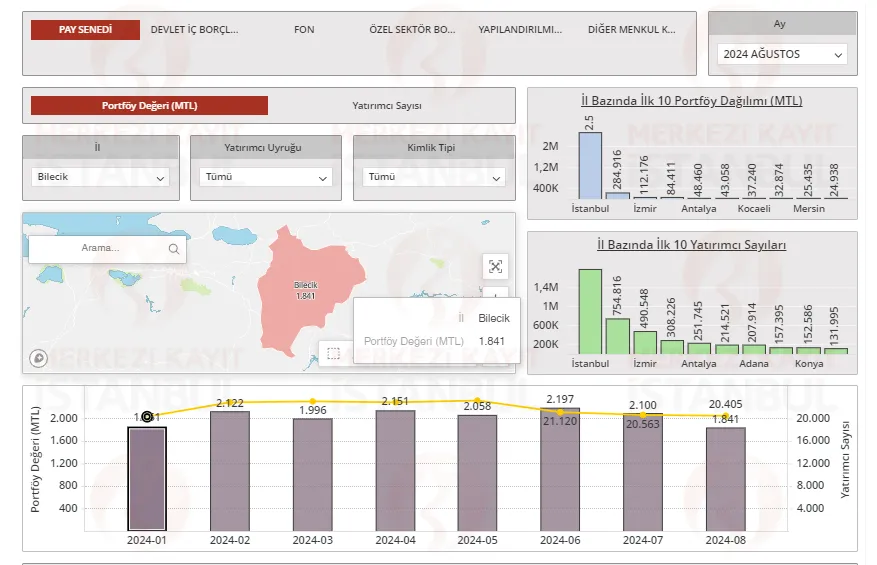Click the fit-to-extent icon on the map
877x565 pixels.
(496, 266)
